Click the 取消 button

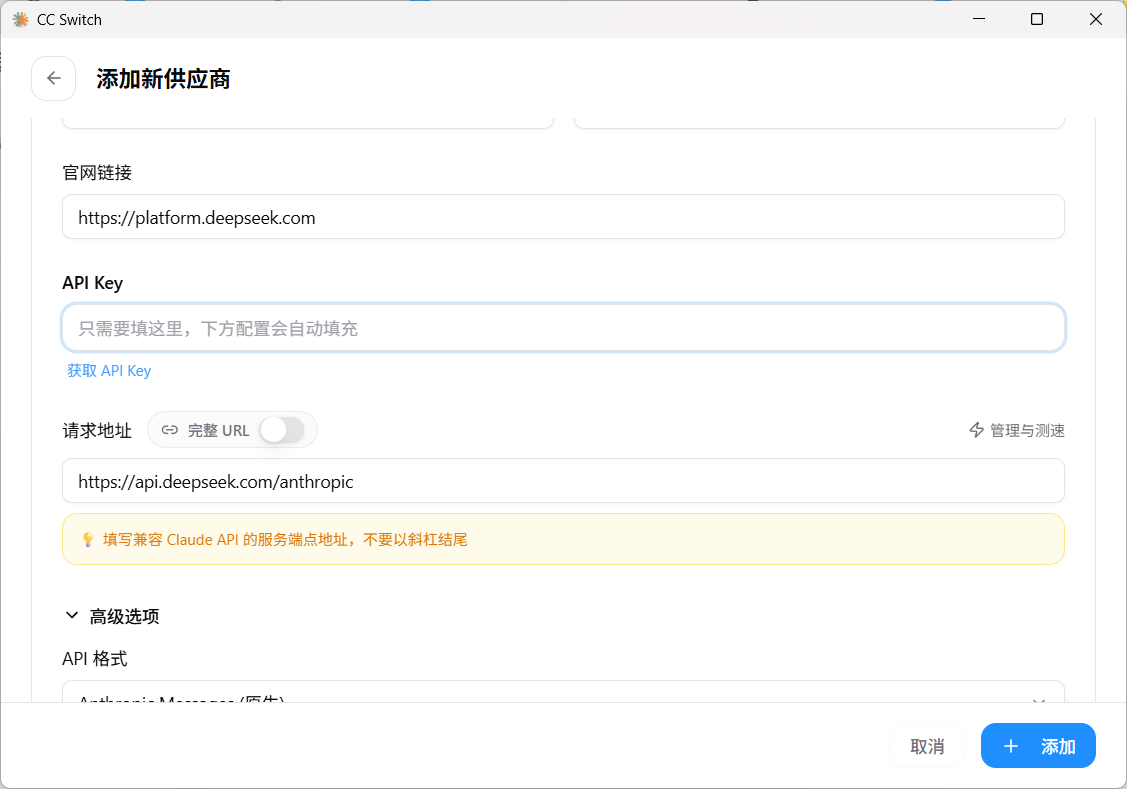coord(927,746)
